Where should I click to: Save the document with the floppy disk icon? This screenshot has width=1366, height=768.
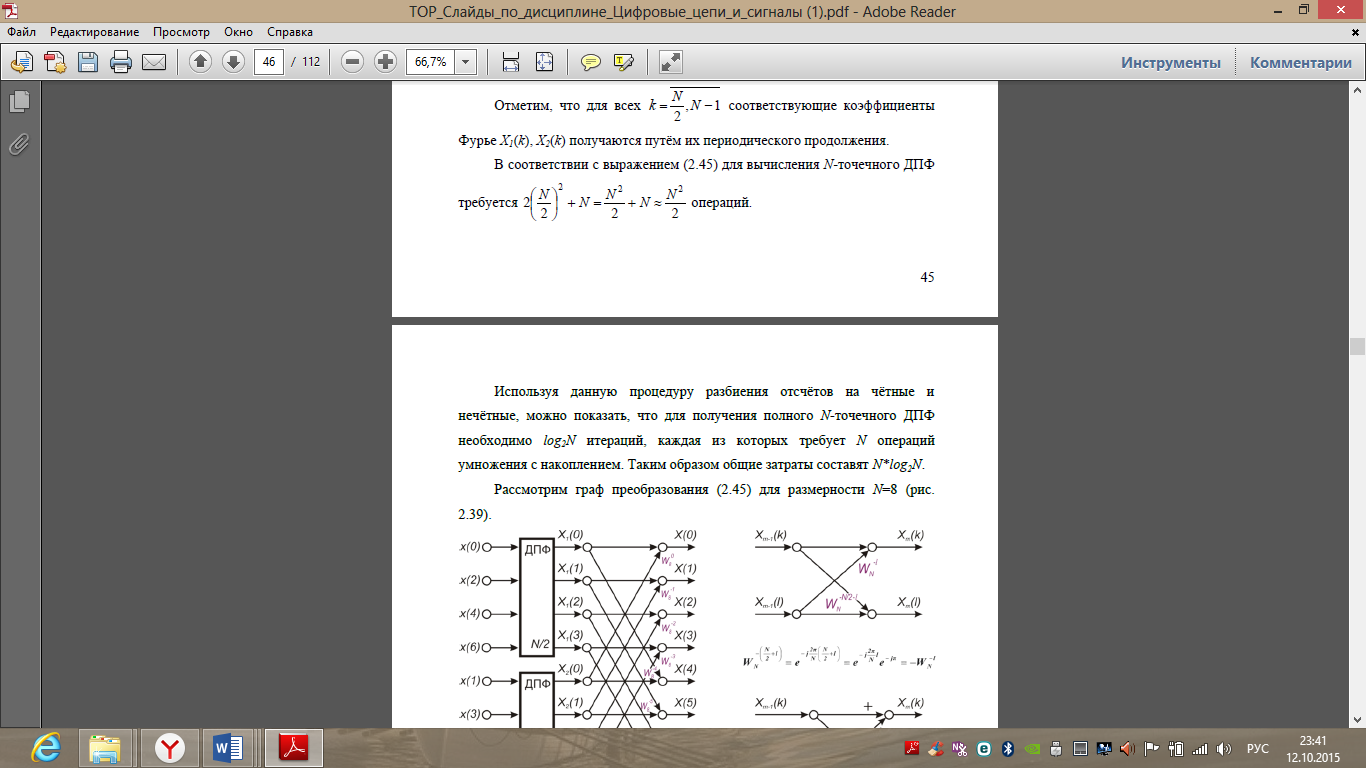coord(87,62)
